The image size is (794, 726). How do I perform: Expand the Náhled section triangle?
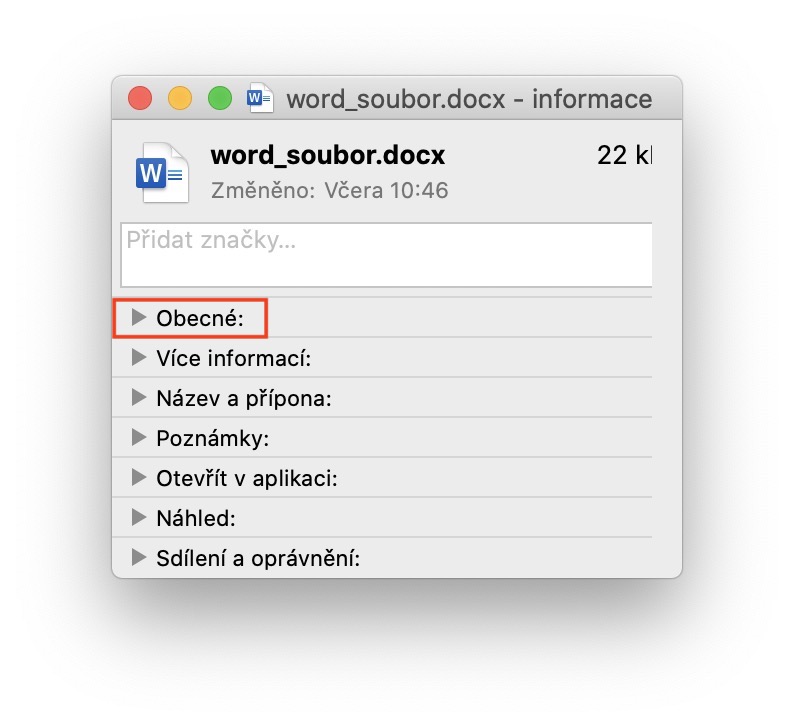[x=139, y=518]
